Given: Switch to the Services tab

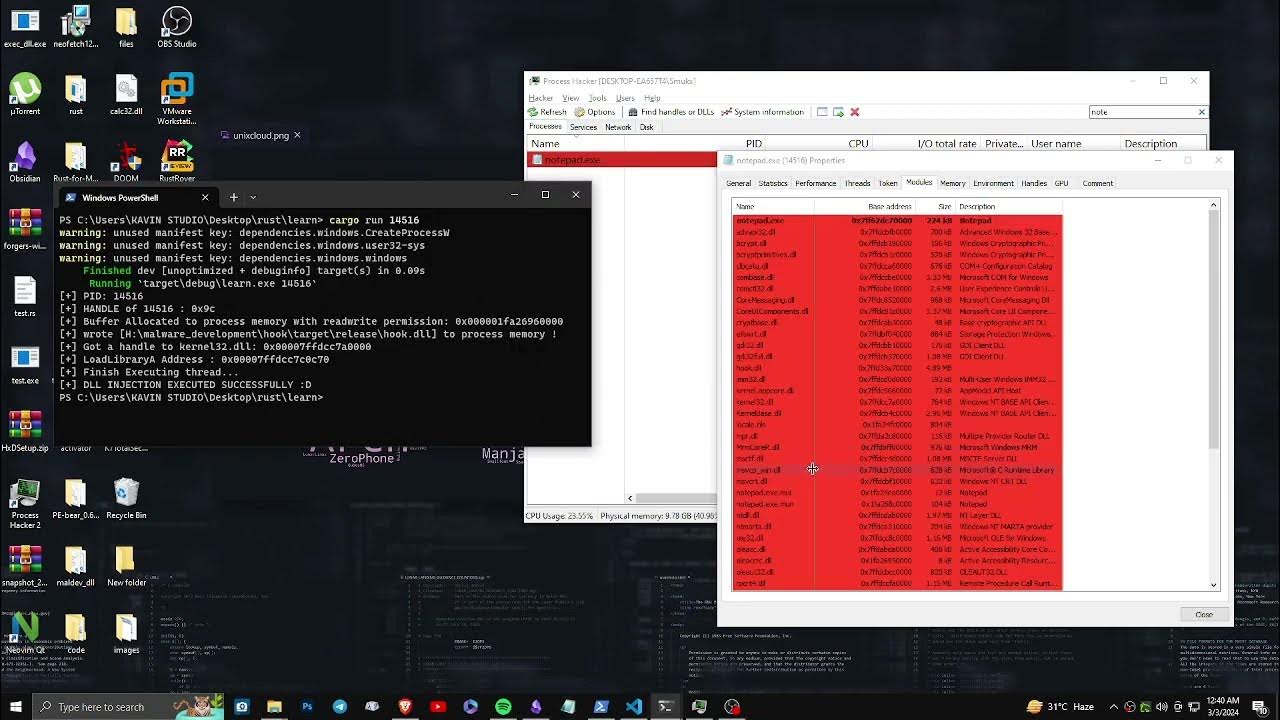Looking at the screenshot, I should tap(583, 127).
